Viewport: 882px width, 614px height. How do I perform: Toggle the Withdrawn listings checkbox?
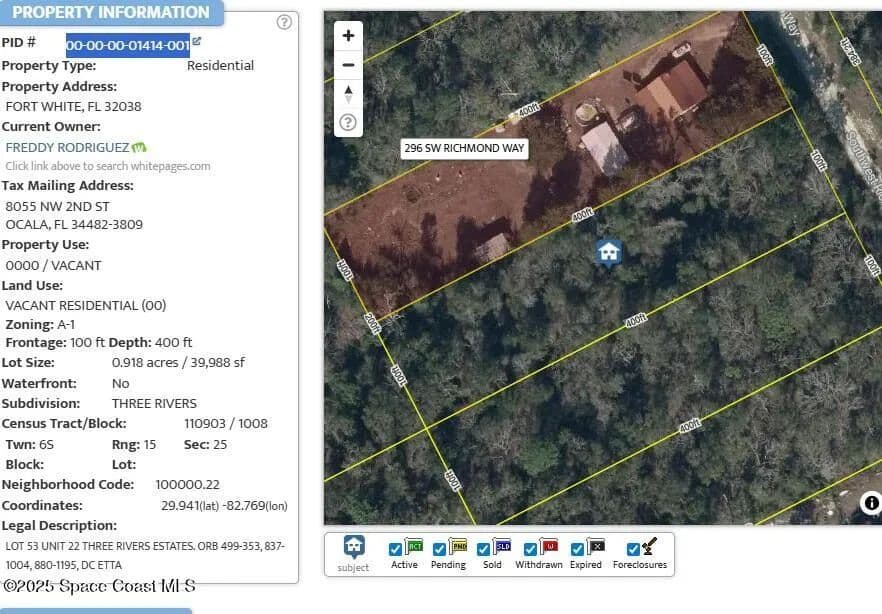pyautogui.click(x=530, y=549)
